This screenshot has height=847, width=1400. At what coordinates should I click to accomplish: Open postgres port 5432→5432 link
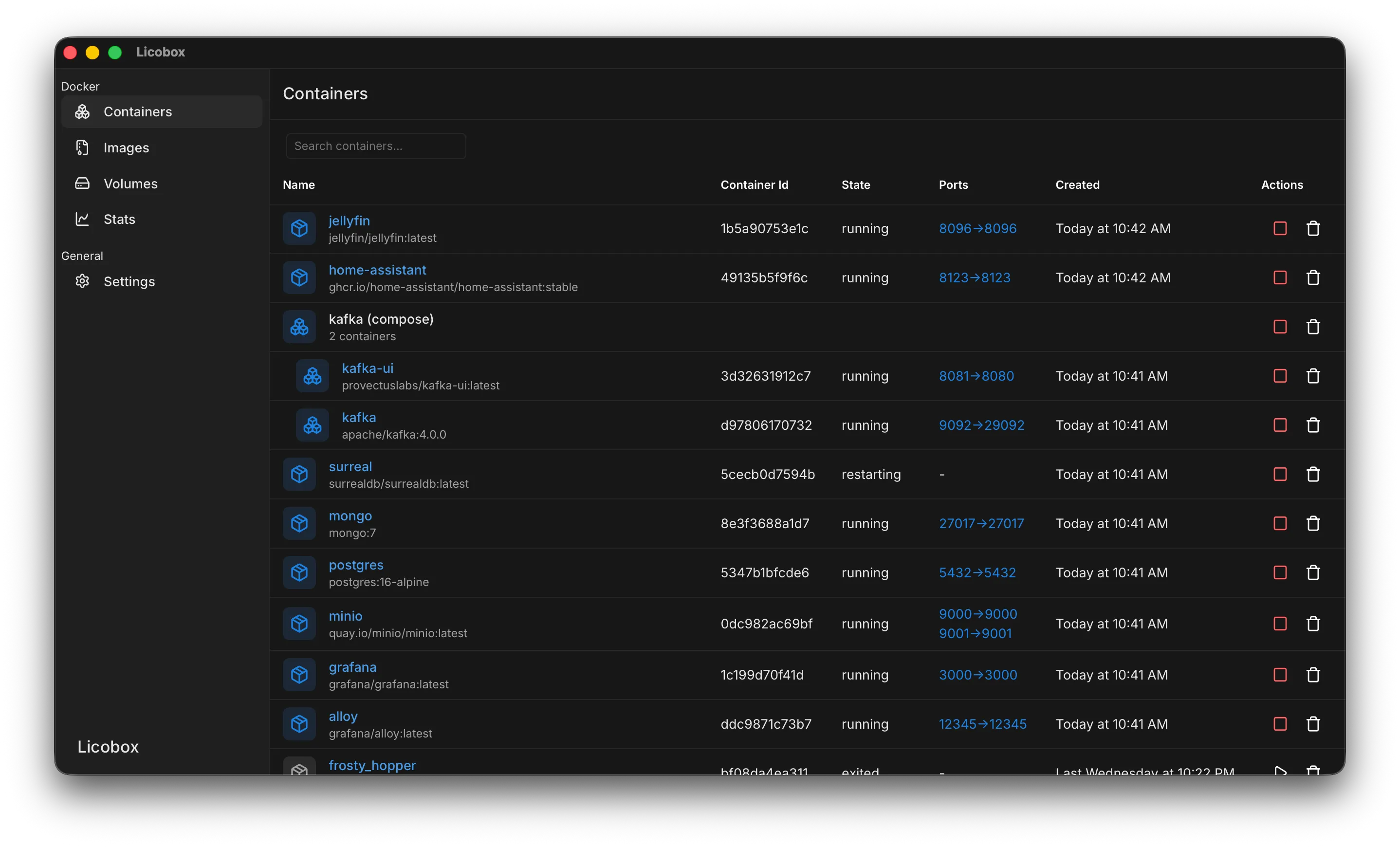click(977, 572)
